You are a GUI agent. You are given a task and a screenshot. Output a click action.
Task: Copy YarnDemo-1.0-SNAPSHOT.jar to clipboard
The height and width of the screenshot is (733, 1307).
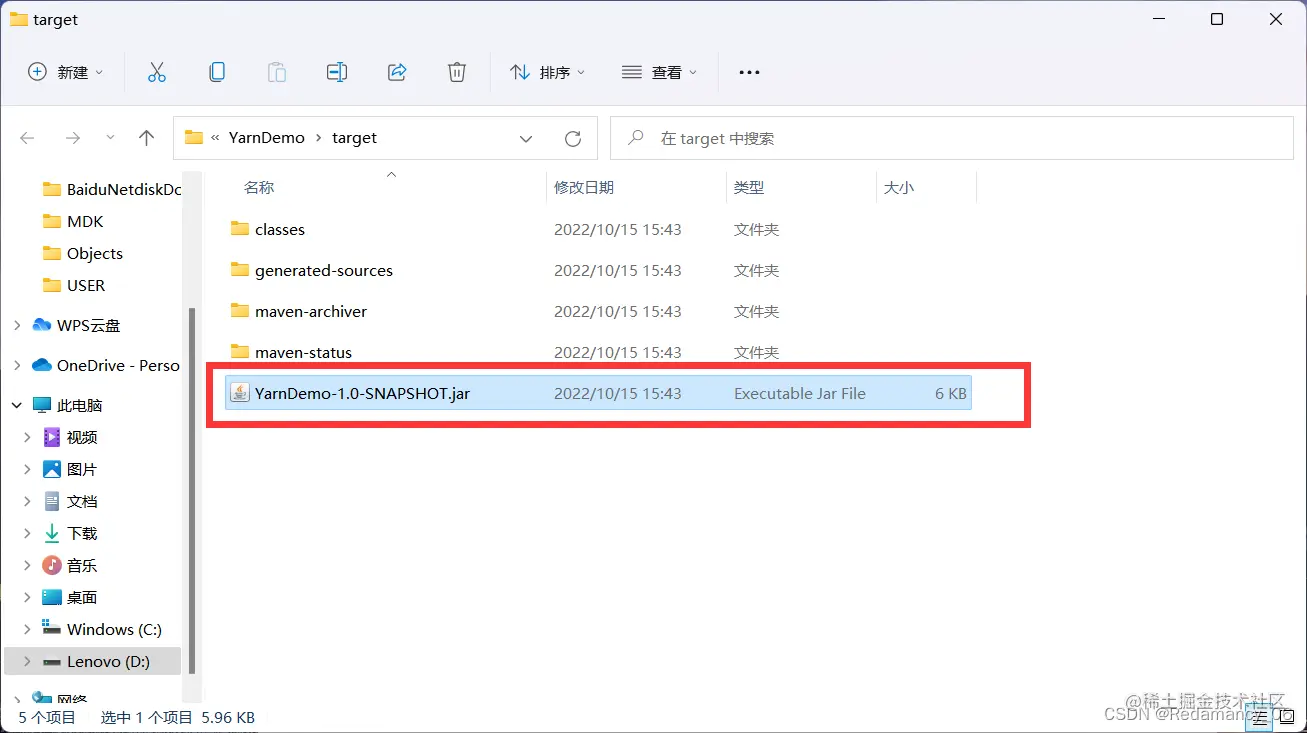[x=217, y=71]
